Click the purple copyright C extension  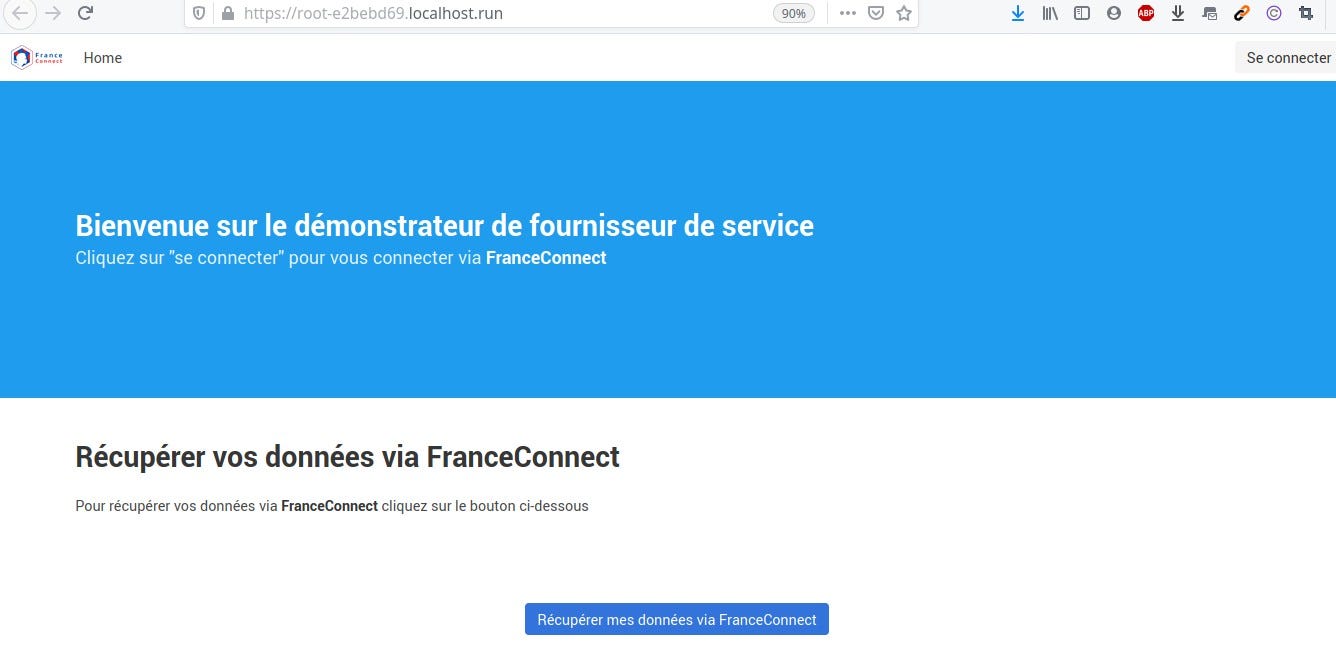1274,13
